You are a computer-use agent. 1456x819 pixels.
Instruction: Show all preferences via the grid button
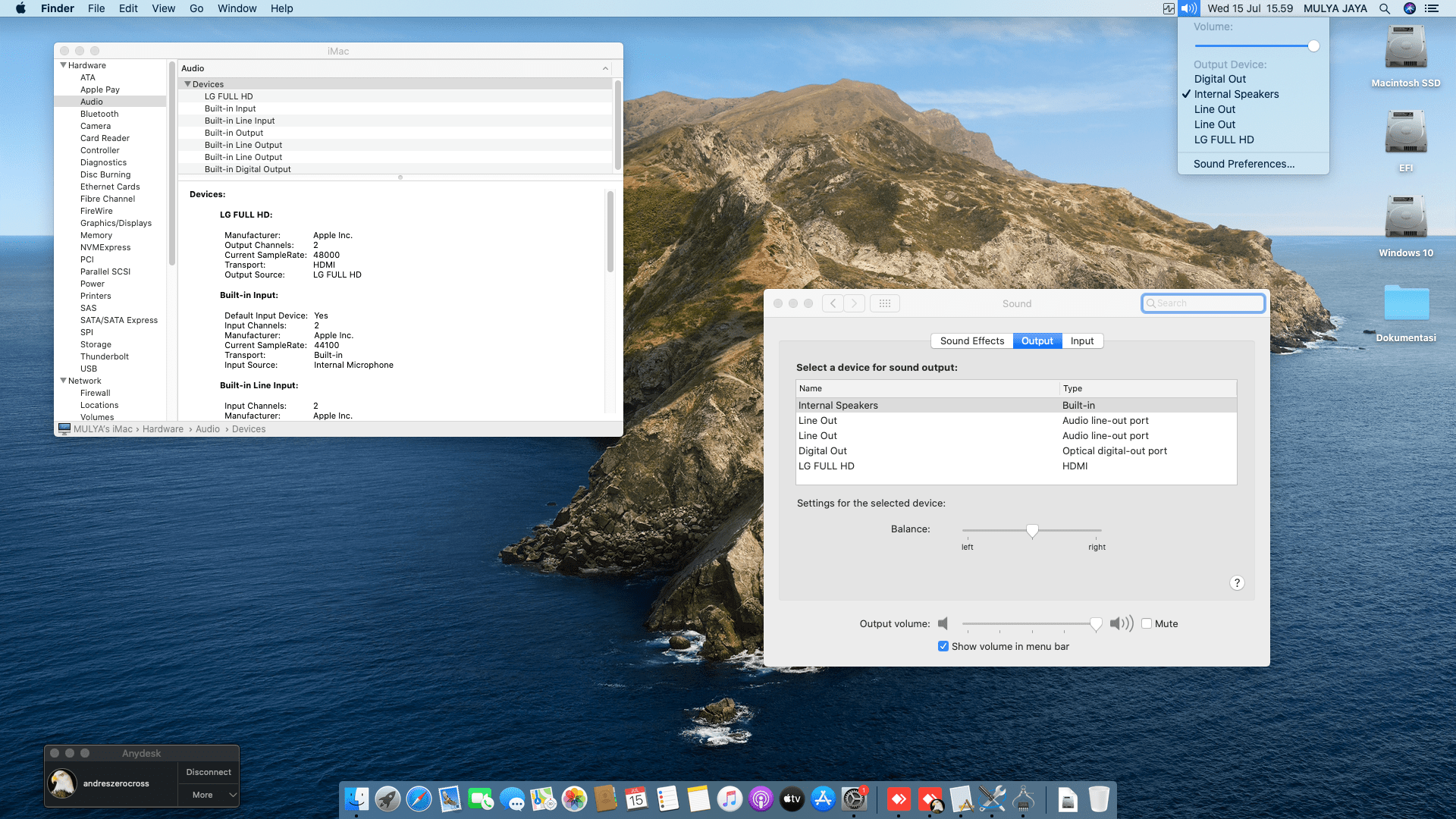click(885, 303)
